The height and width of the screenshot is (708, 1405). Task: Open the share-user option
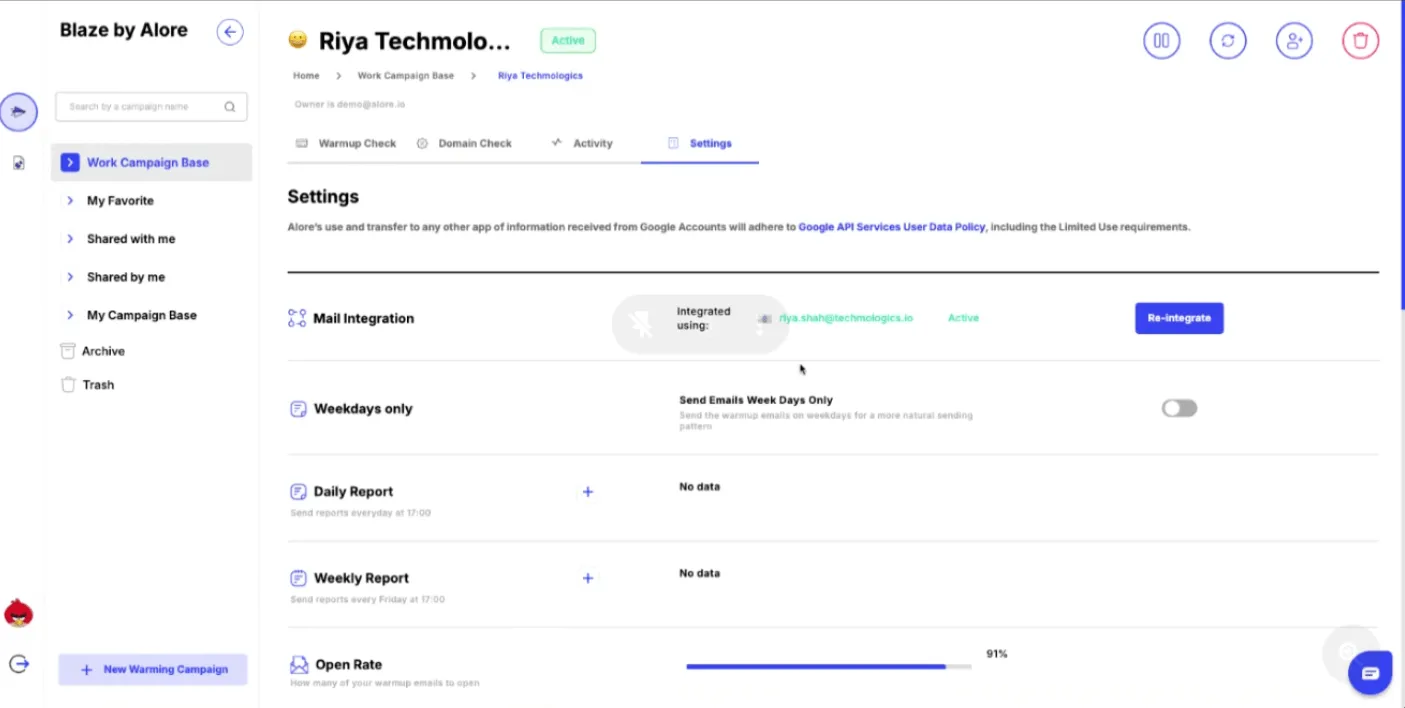click(1294, 40)
